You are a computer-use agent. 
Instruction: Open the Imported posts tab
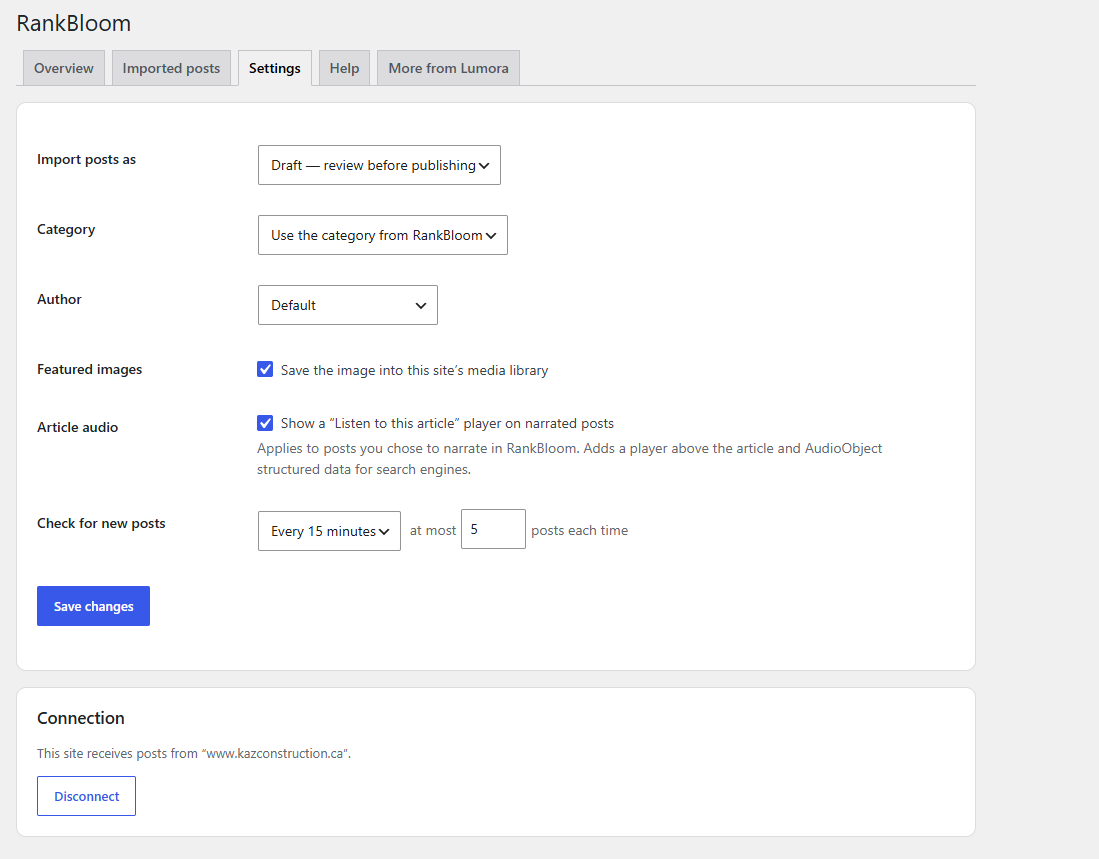[171, 68]
